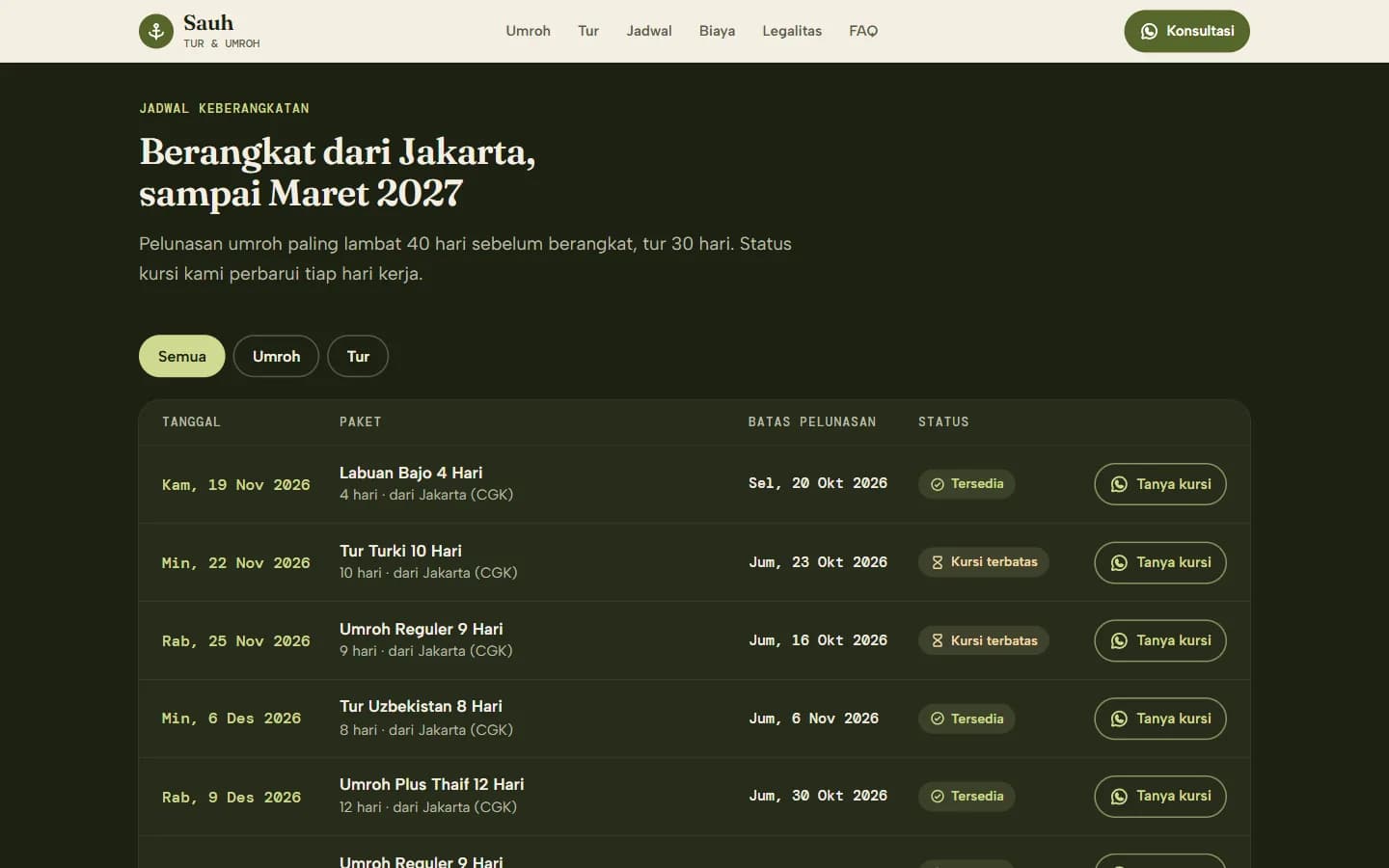Open the Legalitas navigation link
Image resolution: width=1389 pixels, height=868 pixels.
(792, 31)
